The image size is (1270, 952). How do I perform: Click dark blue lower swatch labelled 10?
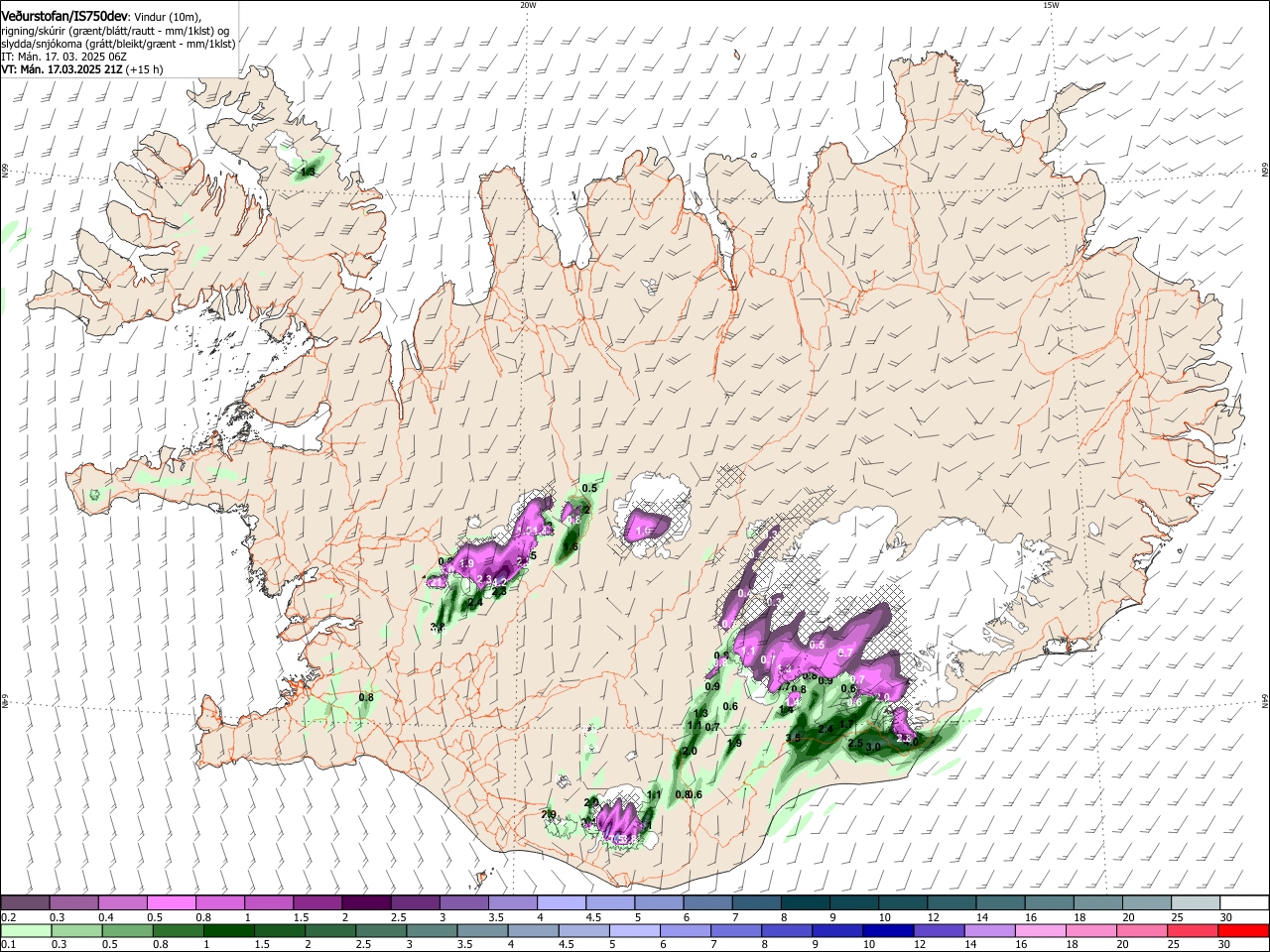coord(887,930)
